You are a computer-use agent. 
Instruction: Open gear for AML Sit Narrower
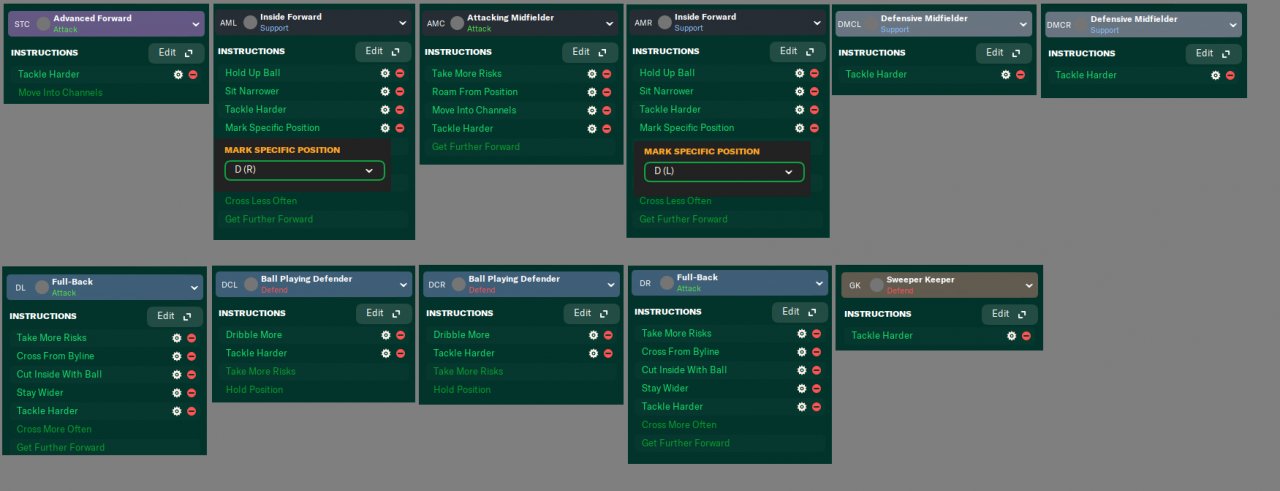tap(385, 91)
